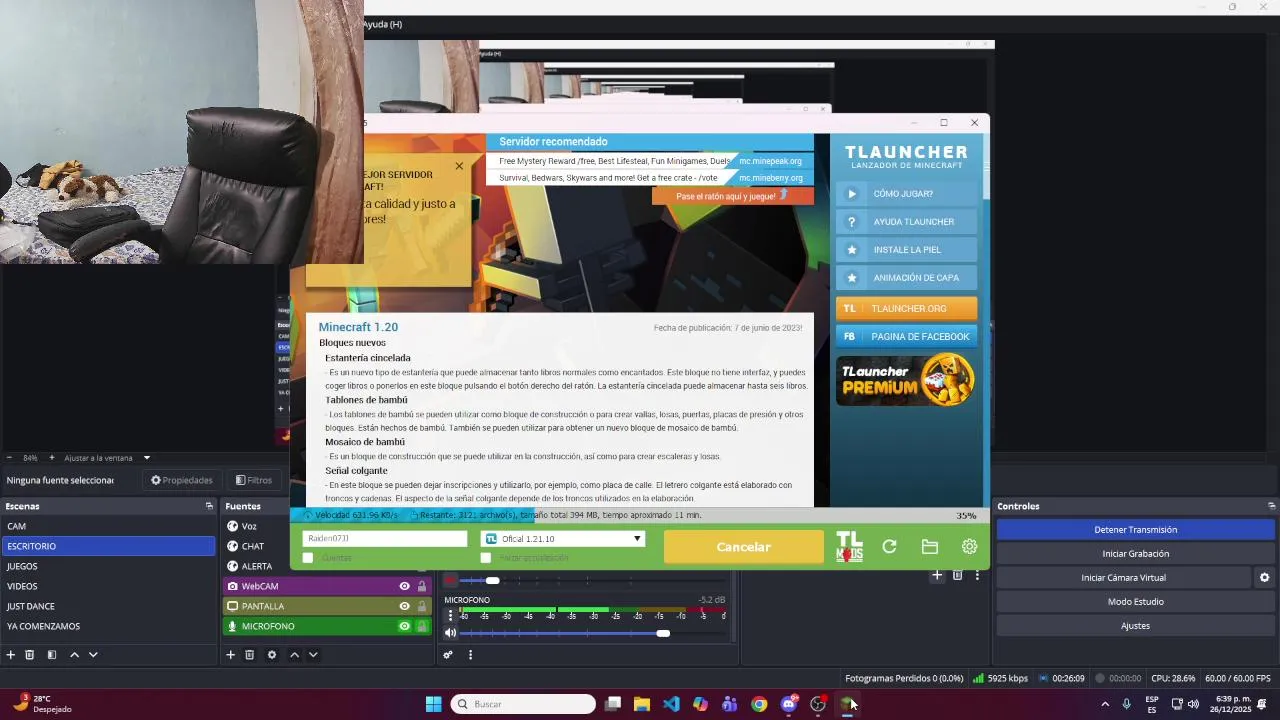Click the TLauncher refresh icon
The width and height of the screenshot is (1280, 720).
click(x=889, y=546)
